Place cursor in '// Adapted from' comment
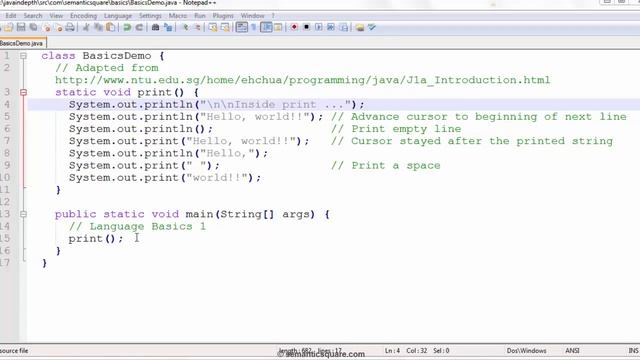Viewport: 640px width, 360px height. coord(107,68)
